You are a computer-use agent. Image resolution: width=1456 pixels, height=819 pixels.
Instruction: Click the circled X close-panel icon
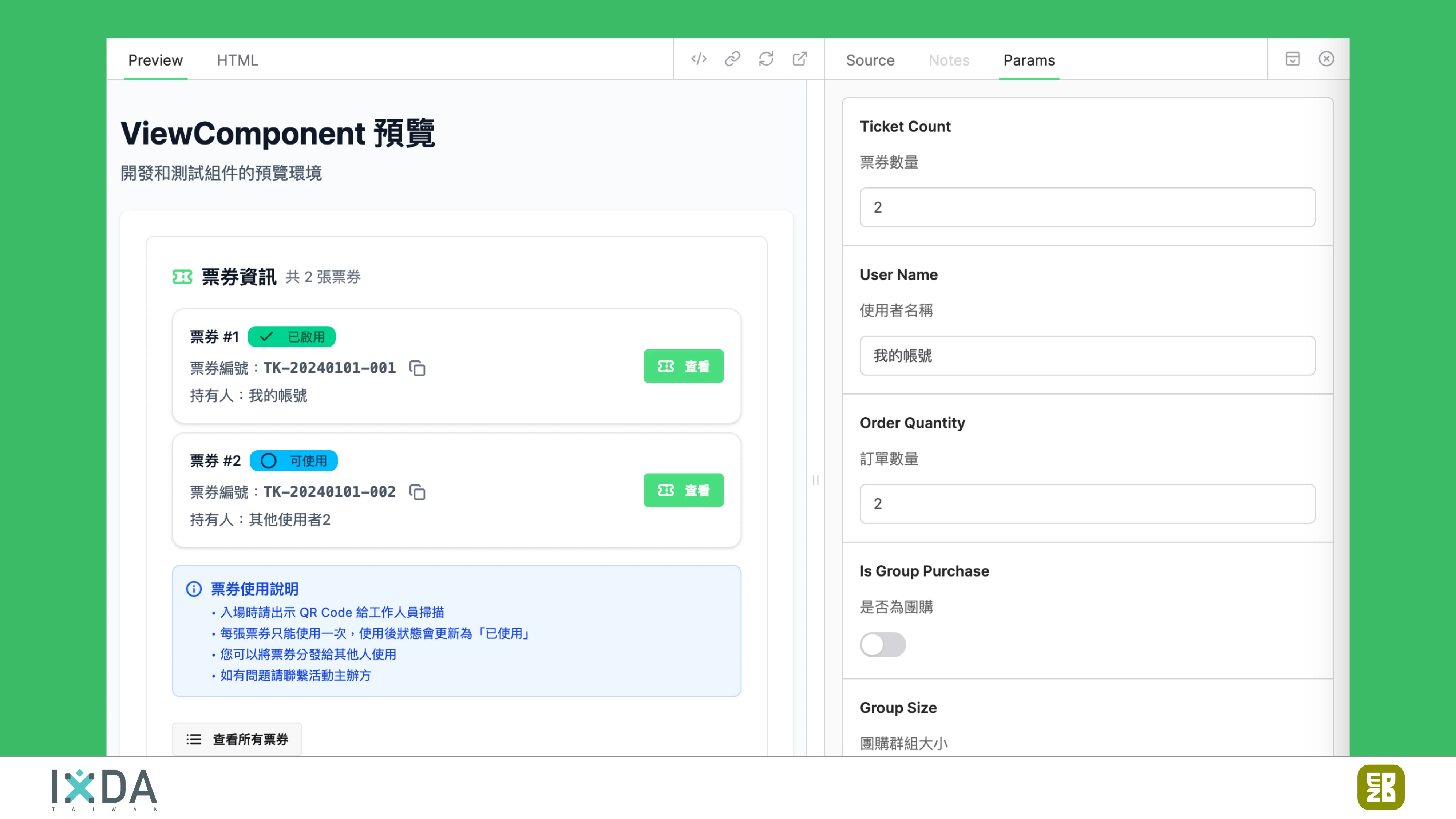(1326, 59)
